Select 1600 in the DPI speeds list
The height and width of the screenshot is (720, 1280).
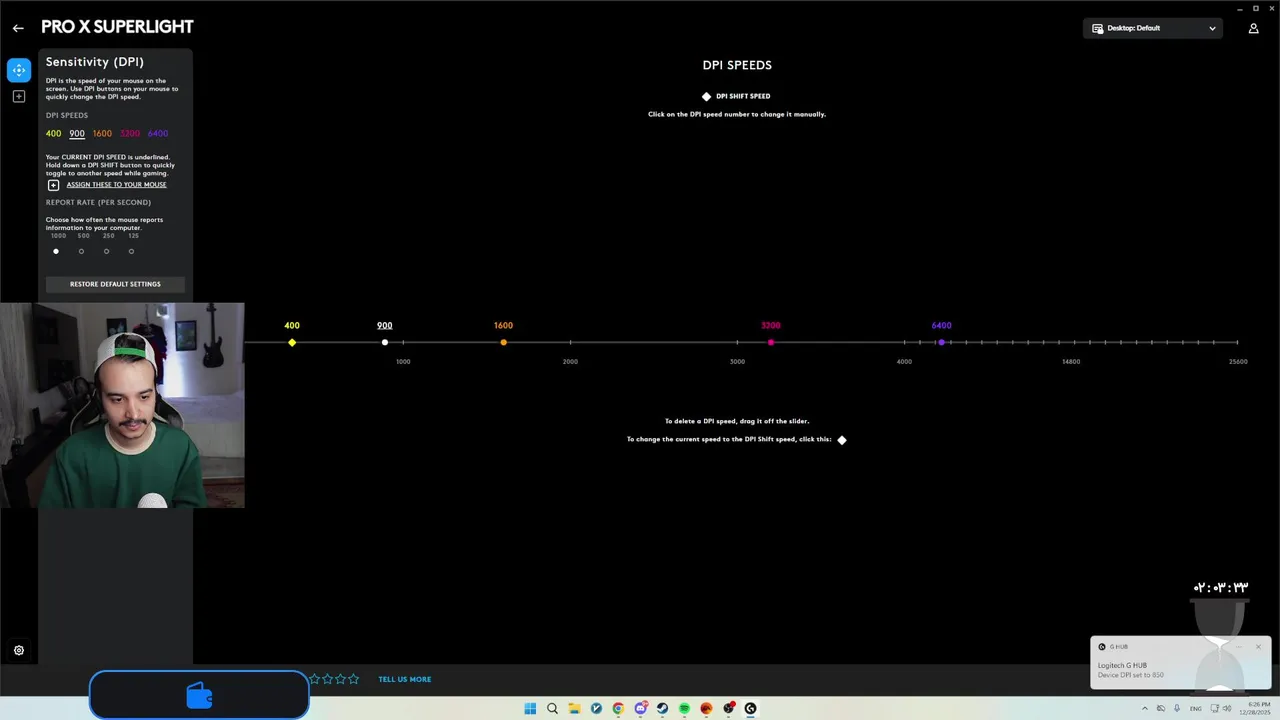(102, 134)
